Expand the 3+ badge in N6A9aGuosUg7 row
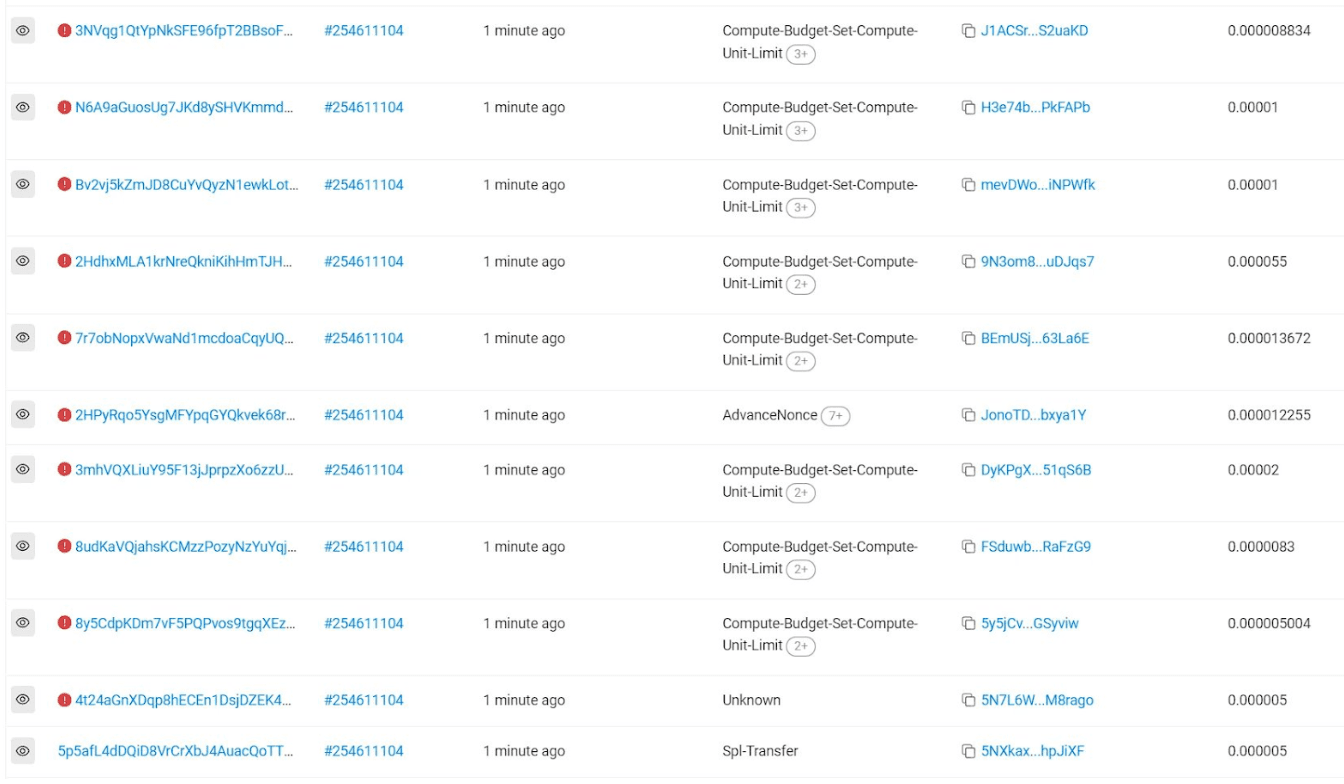The image size is (1344, 784). coord(800,131)
